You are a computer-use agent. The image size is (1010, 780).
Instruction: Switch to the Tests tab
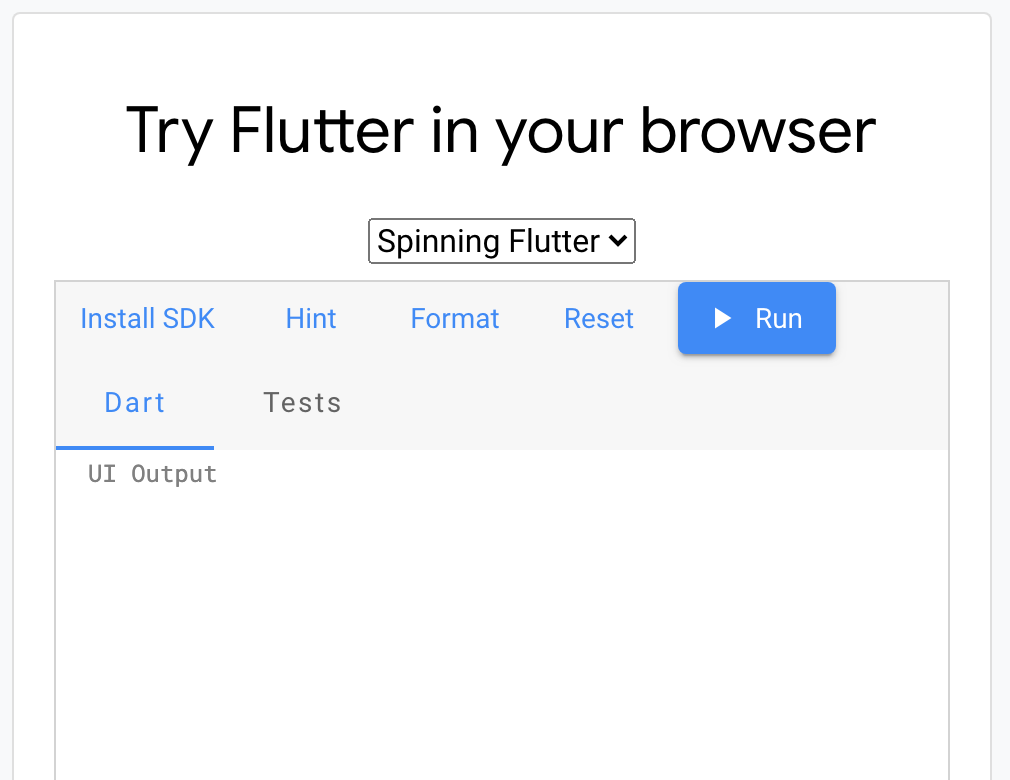click(x=302, y=402)
